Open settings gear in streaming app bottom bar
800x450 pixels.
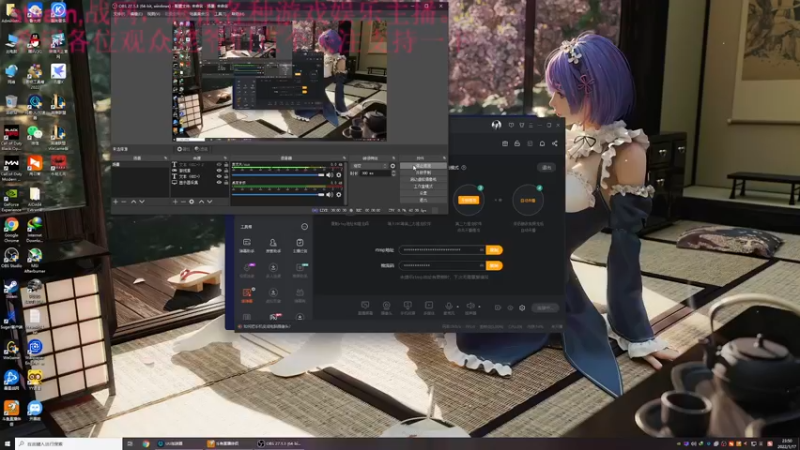[522, 308]
